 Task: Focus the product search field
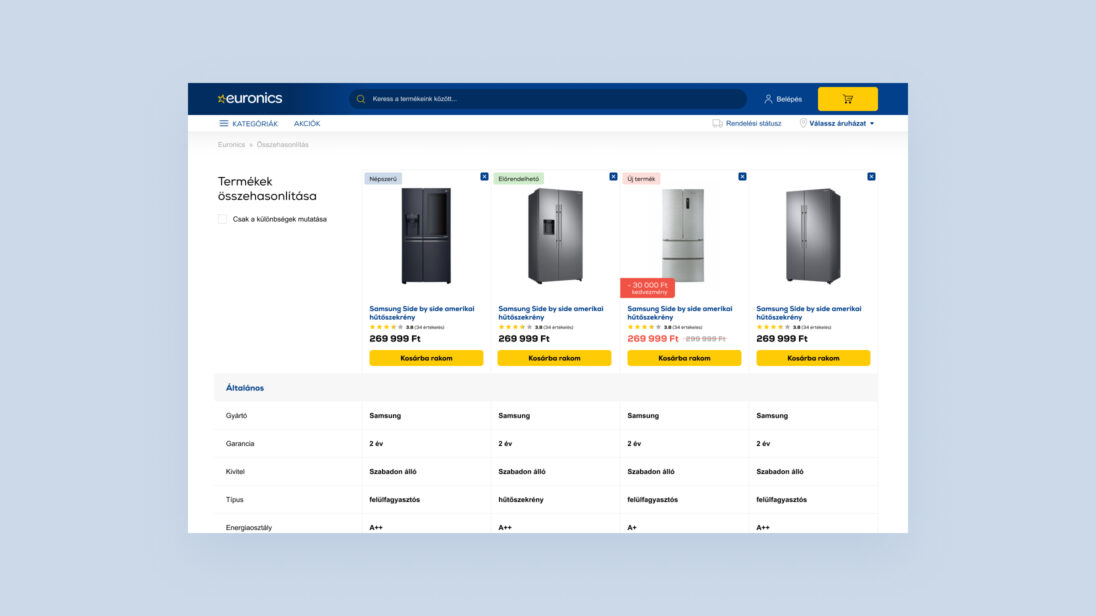pyautogui.click(x=547, y=99)
